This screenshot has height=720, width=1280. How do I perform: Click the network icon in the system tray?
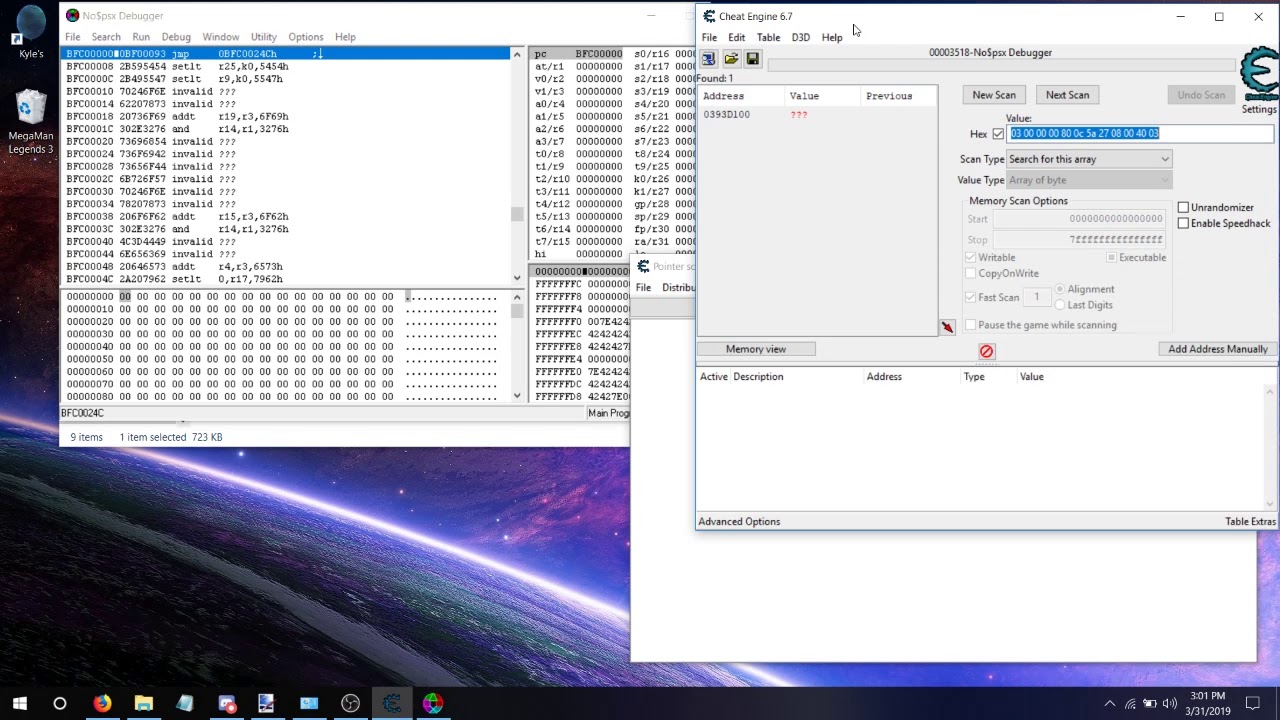(x=1131, y=704)
